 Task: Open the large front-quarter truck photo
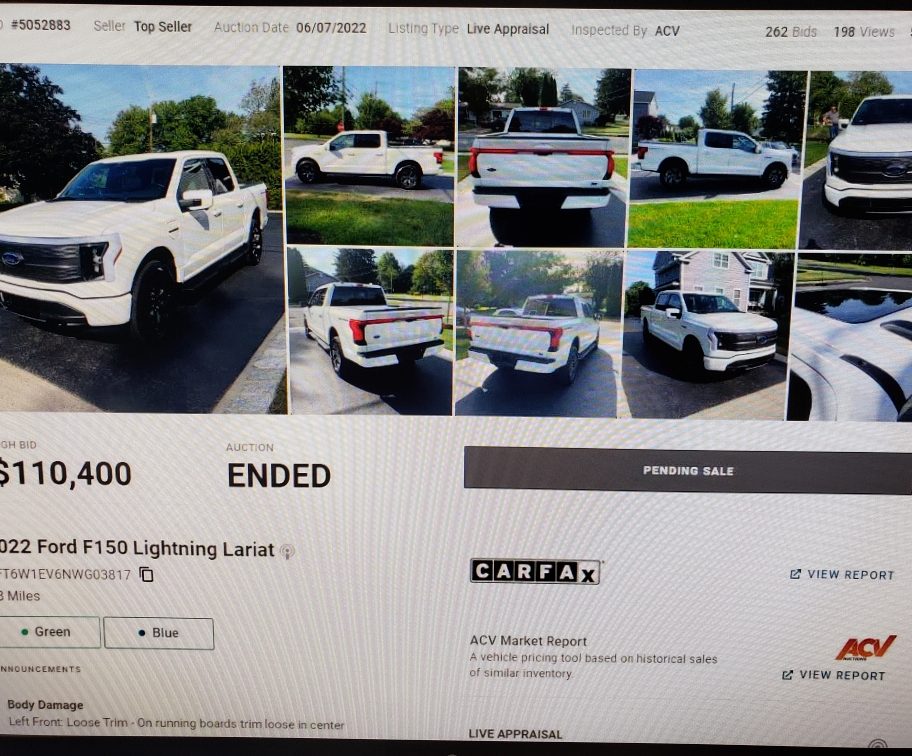140,238
